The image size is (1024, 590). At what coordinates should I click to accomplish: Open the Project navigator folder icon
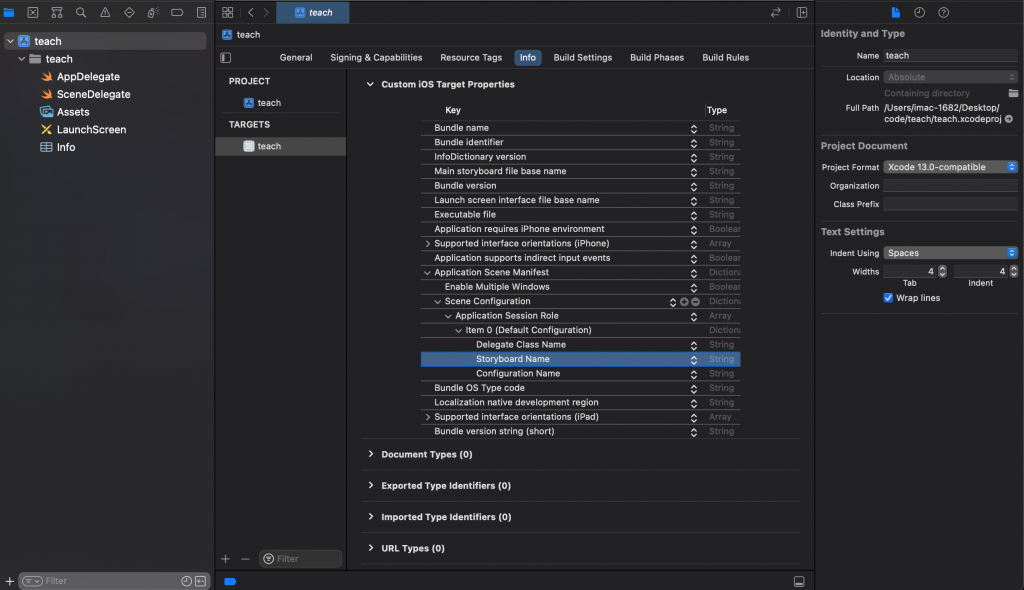(9, 12)
